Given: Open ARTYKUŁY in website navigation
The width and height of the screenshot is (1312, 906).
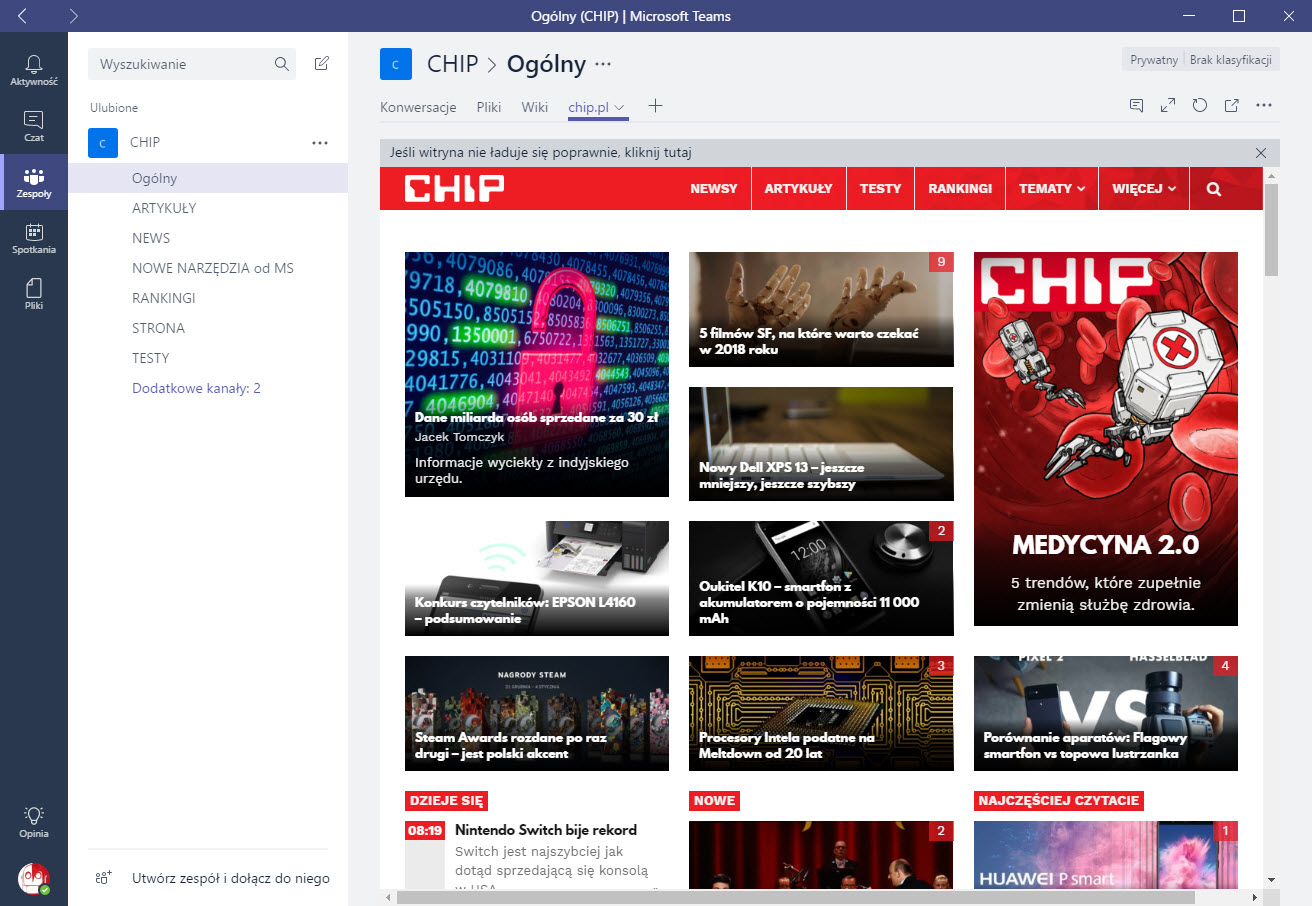Looking at the screenshot, I should click(799, 188).
